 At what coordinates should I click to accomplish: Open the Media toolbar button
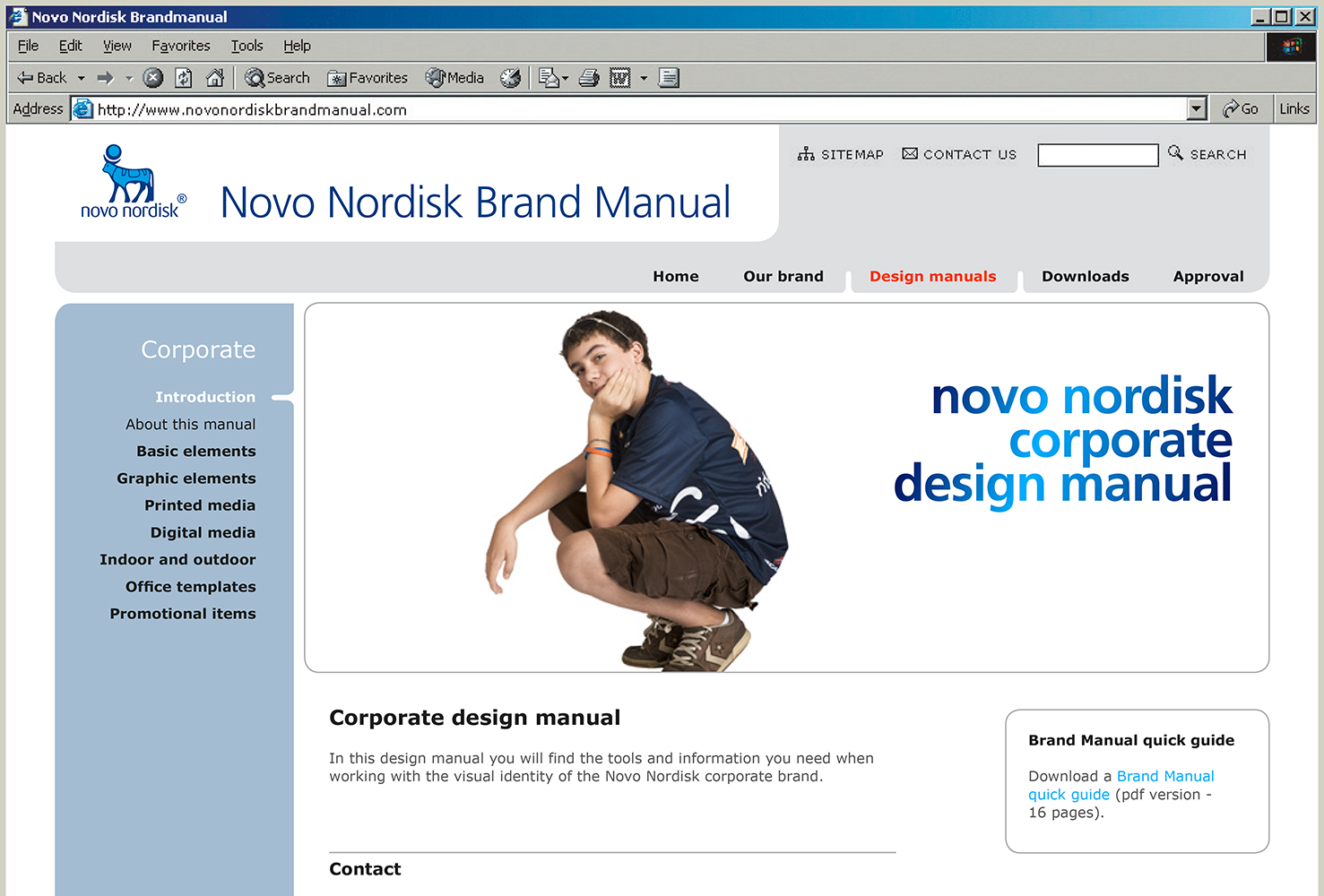coord(455,78)
